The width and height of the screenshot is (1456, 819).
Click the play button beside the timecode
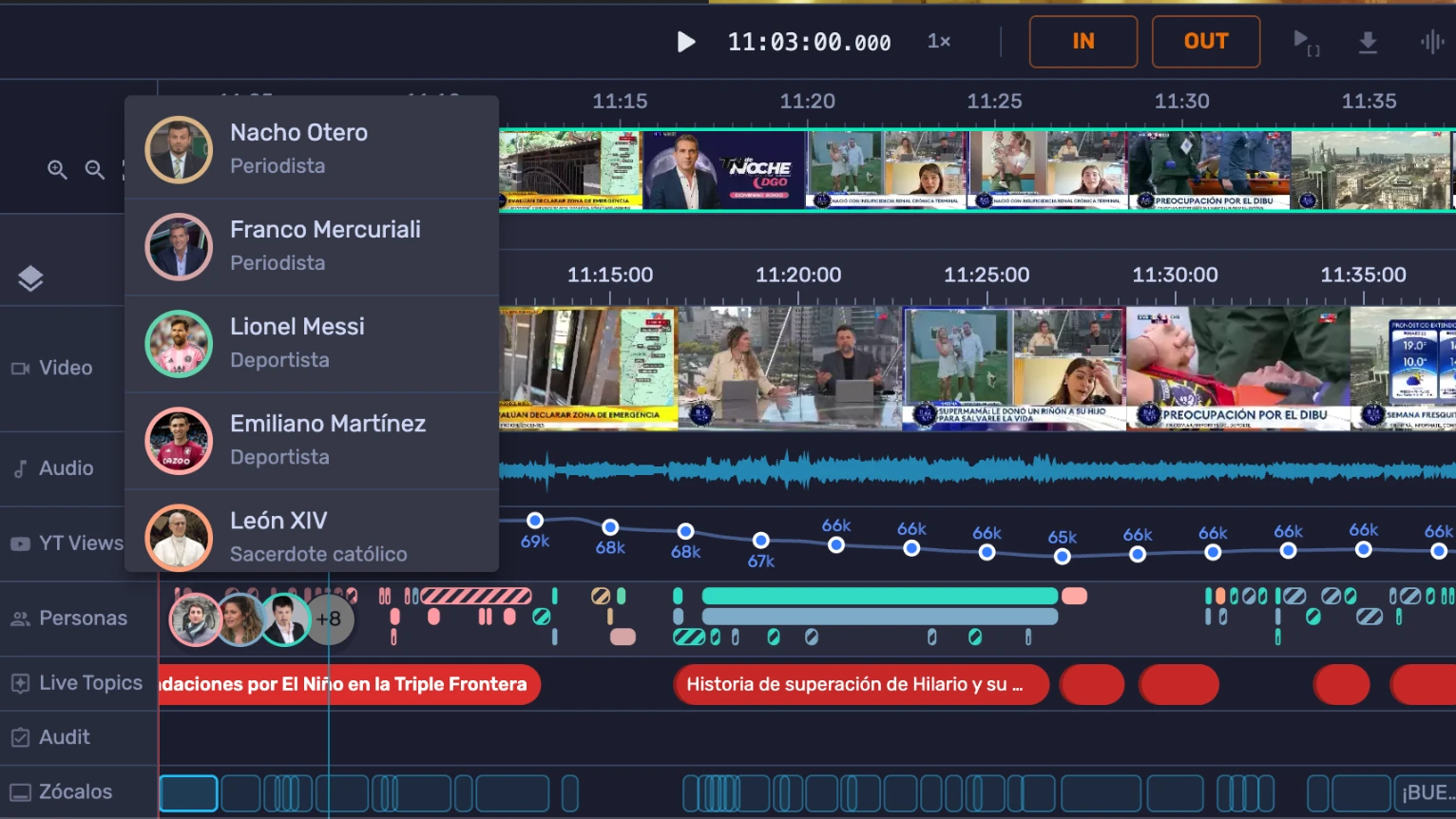[685, 42]
